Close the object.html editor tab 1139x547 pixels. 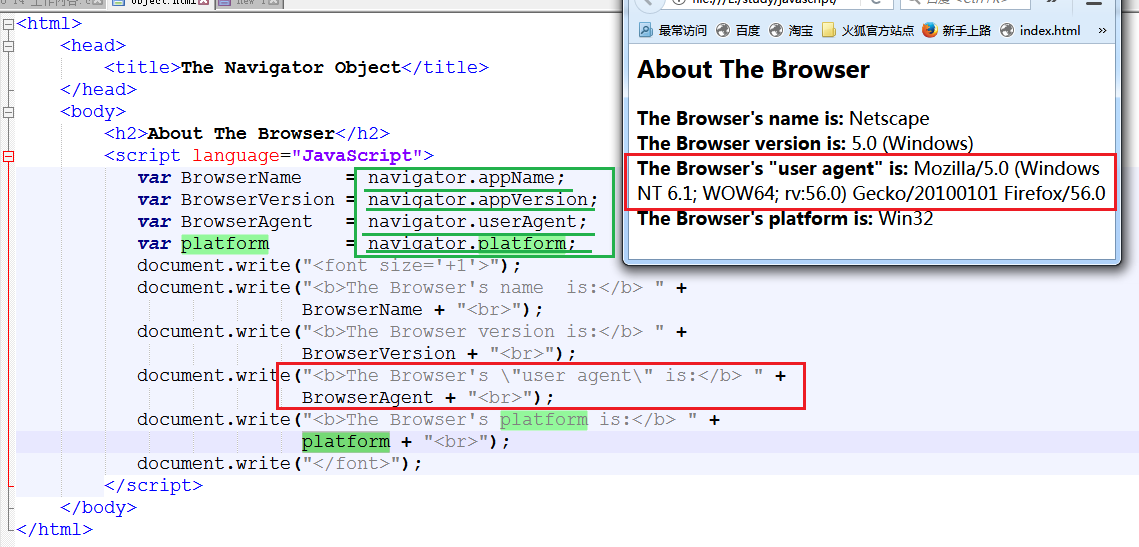pos(204,3)
